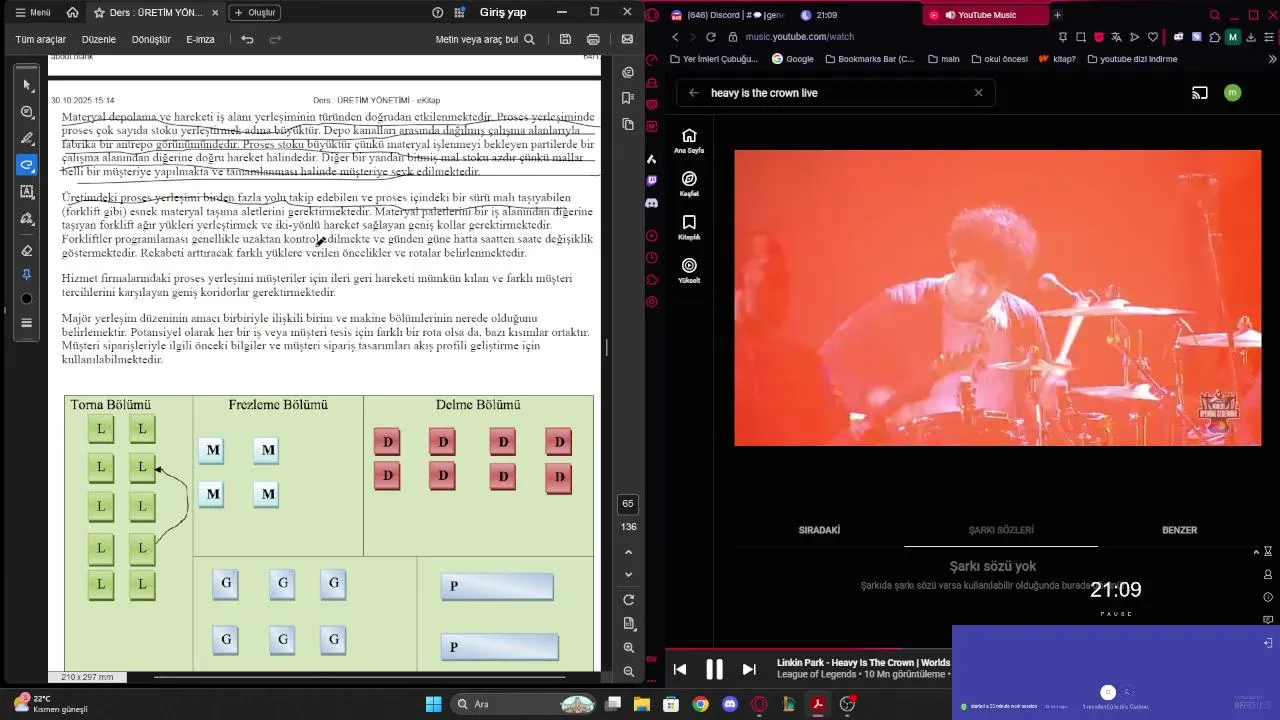Open Yükselt in YouTube Music sidebar
Viewport: 1280px width, 720px height.
coord(689,271)
